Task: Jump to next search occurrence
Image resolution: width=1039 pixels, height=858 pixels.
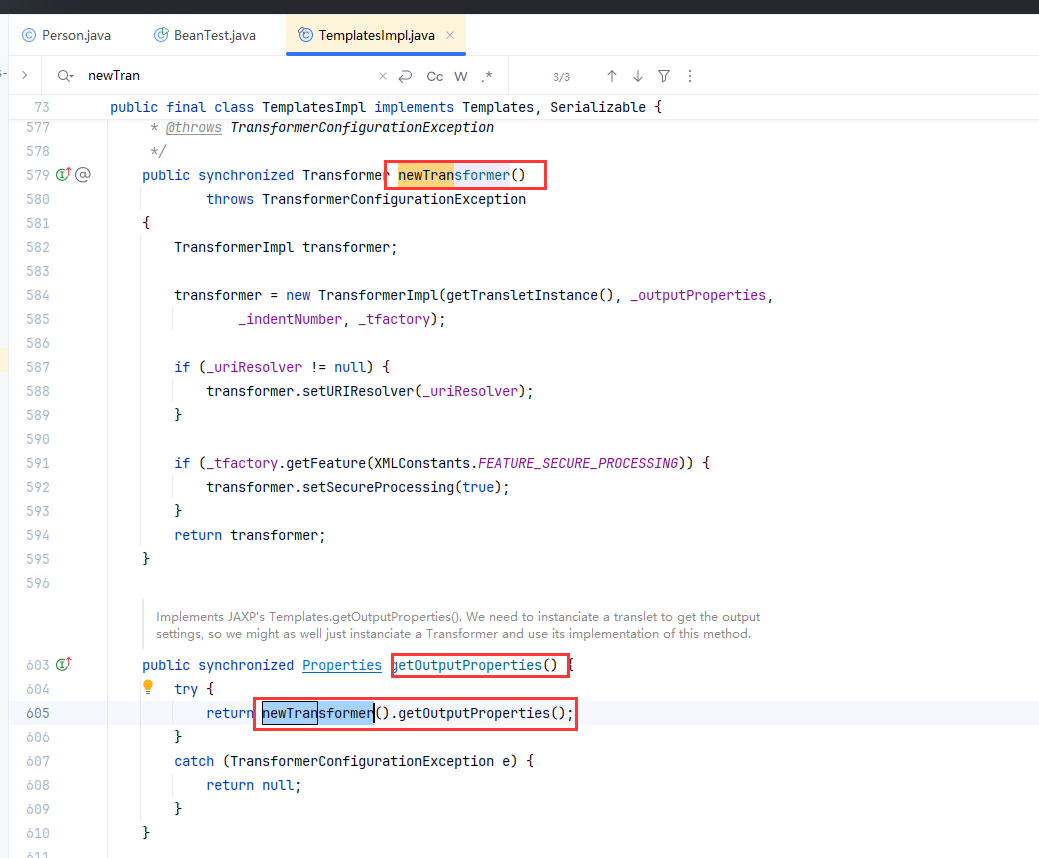Action: [638, 76]
